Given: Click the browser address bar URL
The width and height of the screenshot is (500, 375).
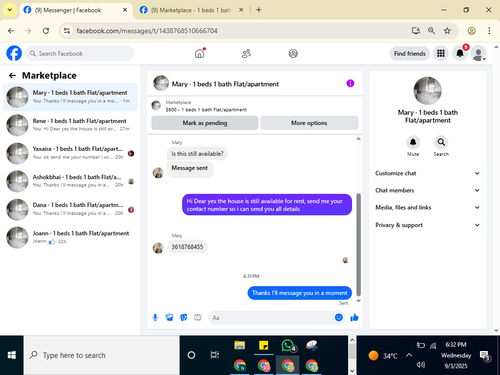Looking at the screenshot, I should pos(147,31).
